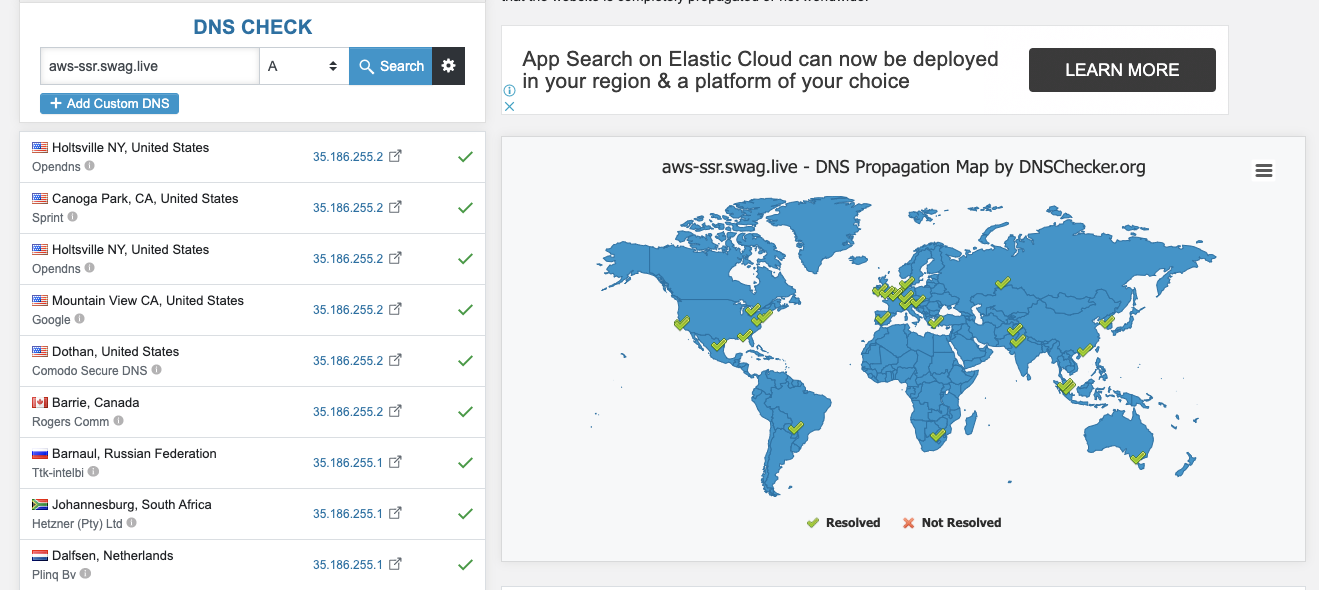The width and height of the screenshot is (1319, 590).
Task: Click the LEARN MORE ad button
Action: click(x=1122, y=70)
